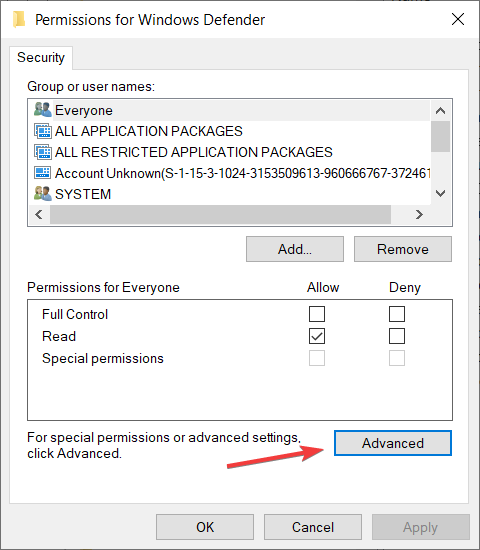Check the Read Deny checkbox
The height and width of the screenshot is (550, 480).
pos(397,336)
